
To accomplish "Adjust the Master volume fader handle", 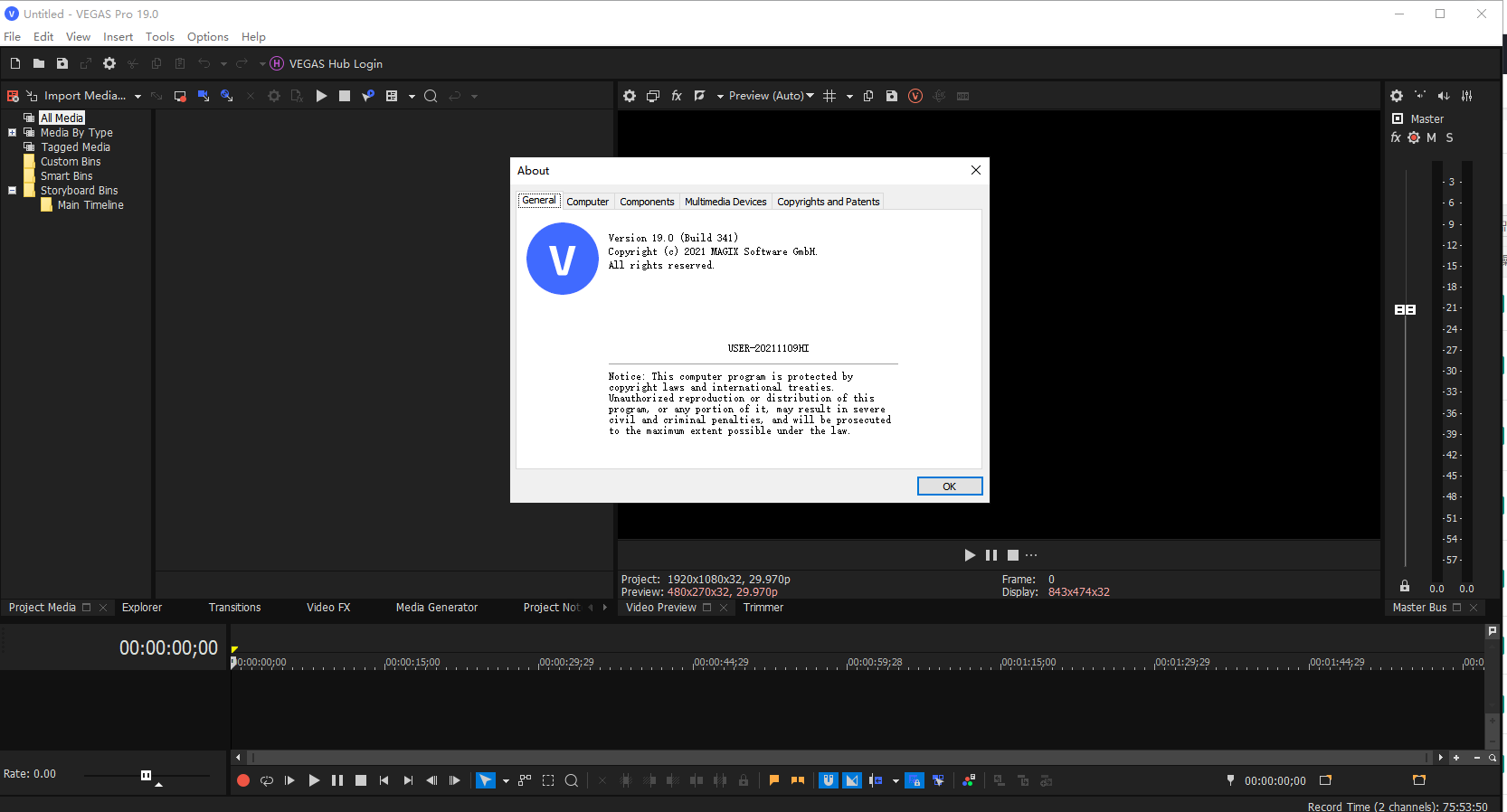I will [x=1405, y=309].
